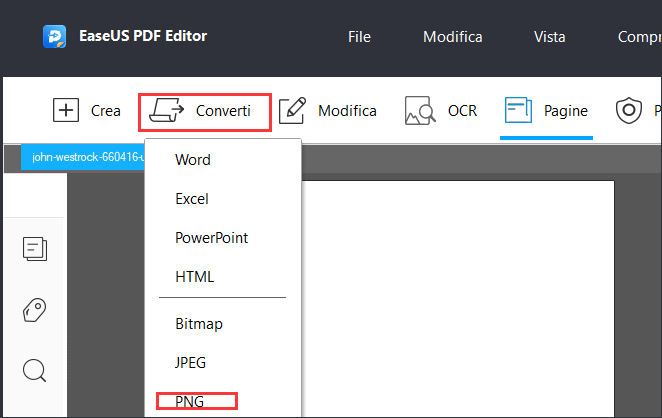Choose JPEG in the conversion dropdown
Image resolution: width=662 pixels, height=418 pixels.
point(190,363)
